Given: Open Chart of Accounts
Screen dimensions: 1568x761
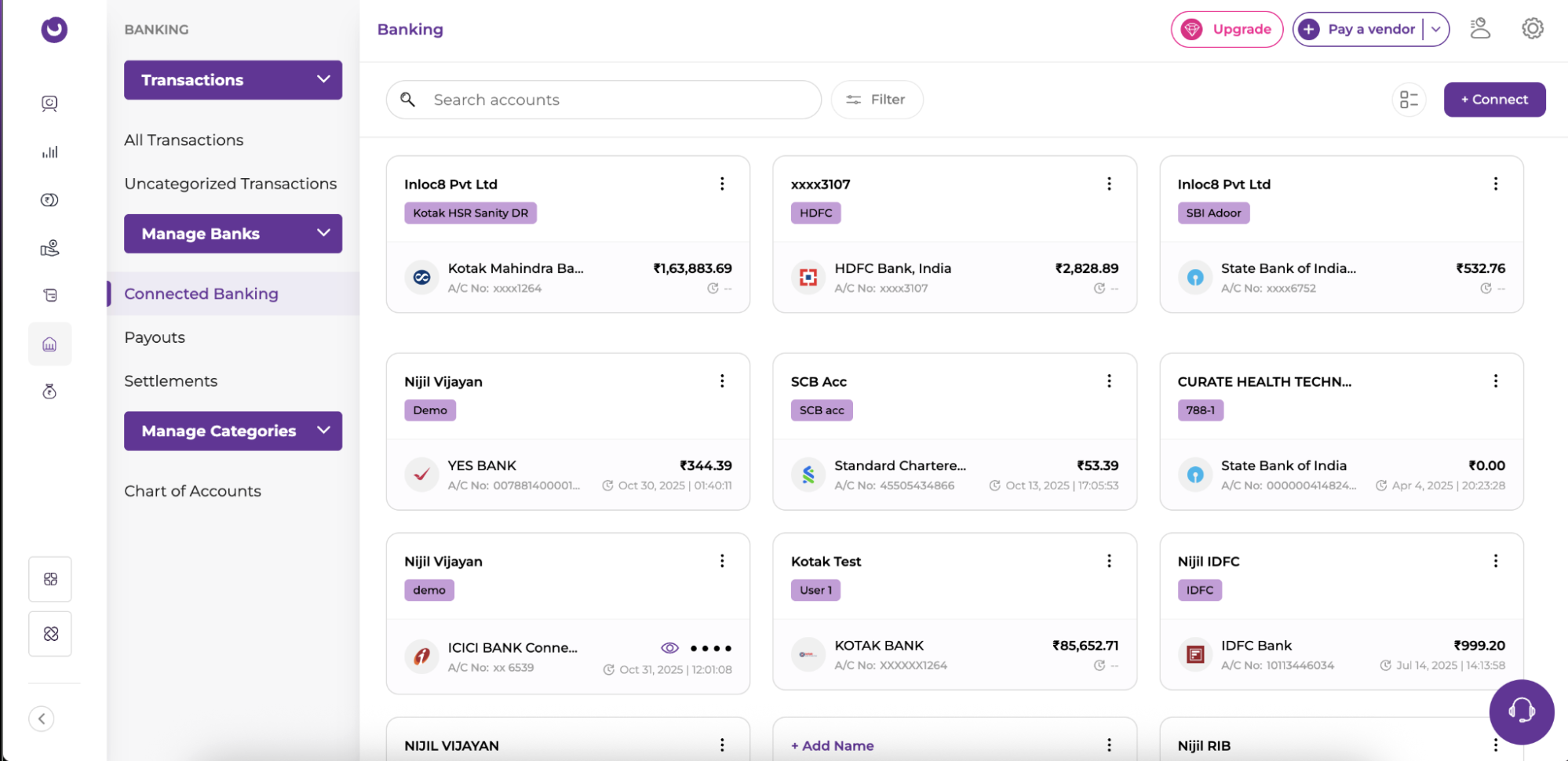Looking at the screenshot, I should click(x=192, y=491).
